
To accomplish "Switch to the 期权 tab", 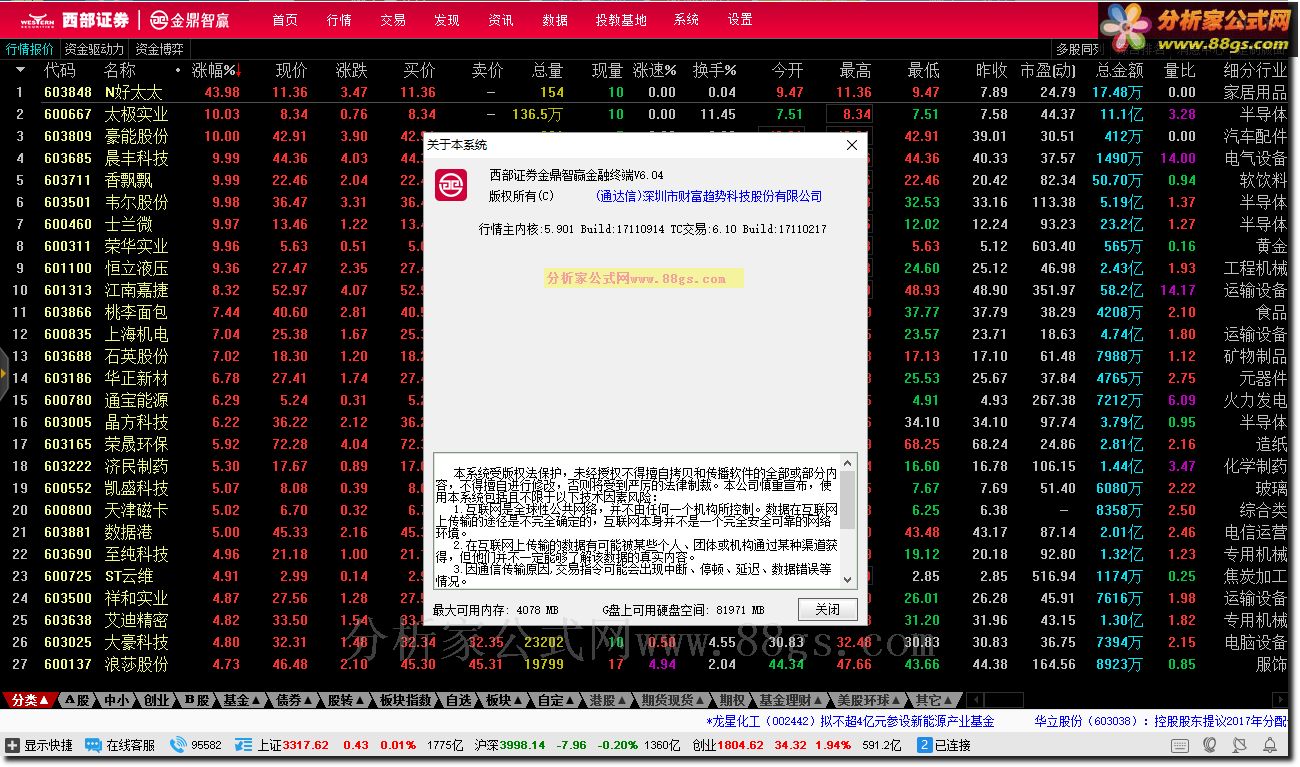I will (732, 700).
